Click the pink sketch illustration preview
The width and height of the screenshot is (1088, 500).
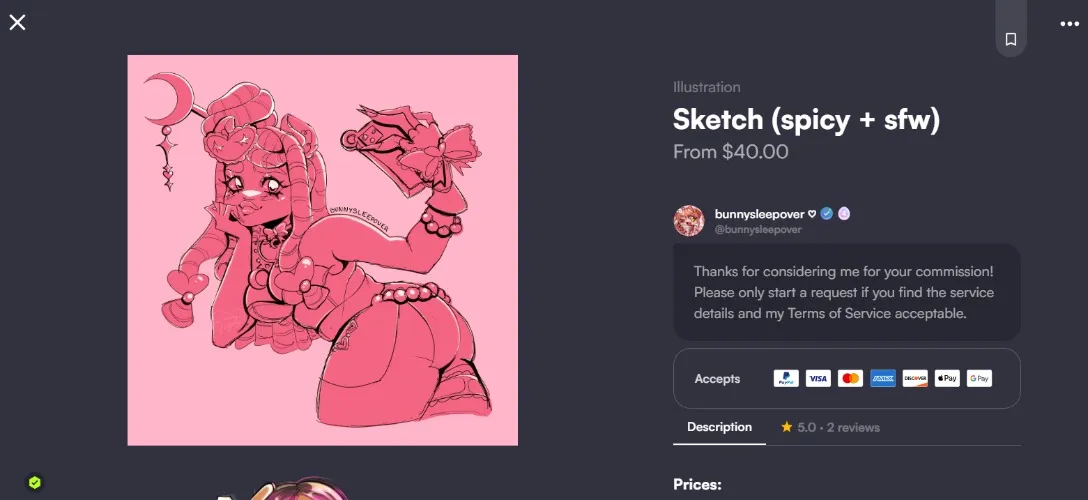tap(323, 250)
